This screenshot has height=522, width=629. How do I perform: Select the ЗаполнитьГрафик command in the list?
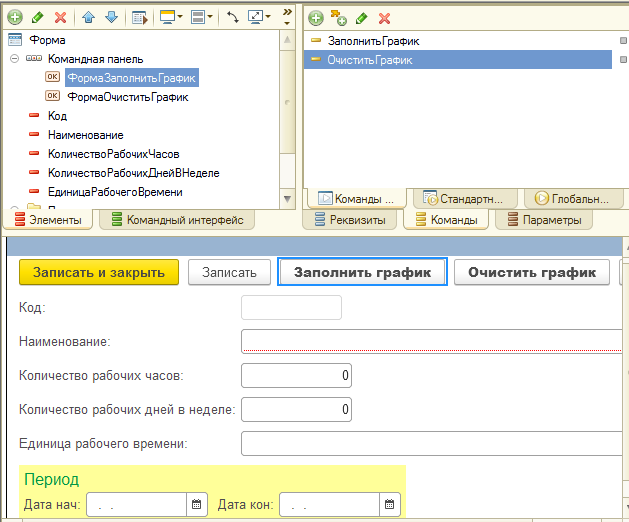tap(372, 41)
